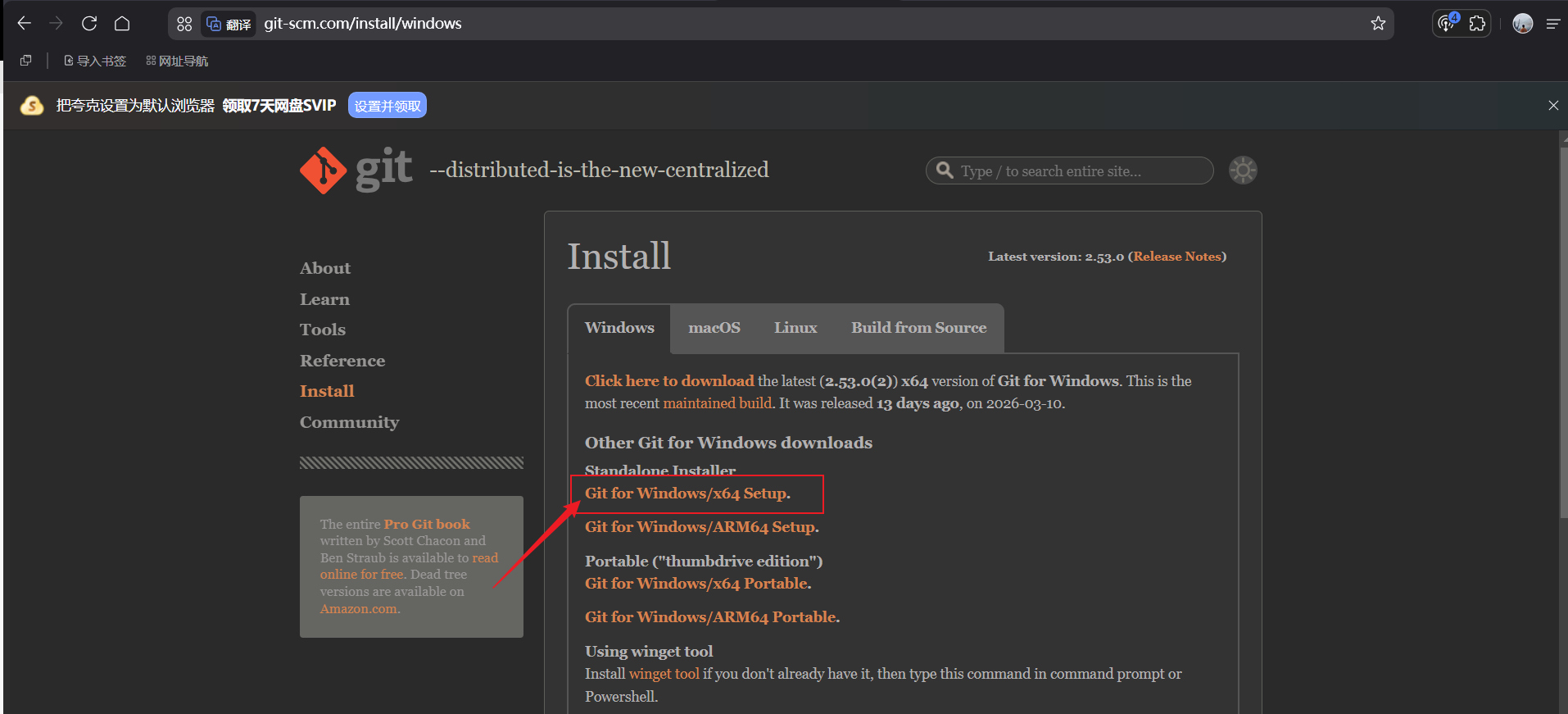Open the browser hamburger menu
Image resolution: width=1568 pixels, height=714 pixels.
tap(1552, 24)
